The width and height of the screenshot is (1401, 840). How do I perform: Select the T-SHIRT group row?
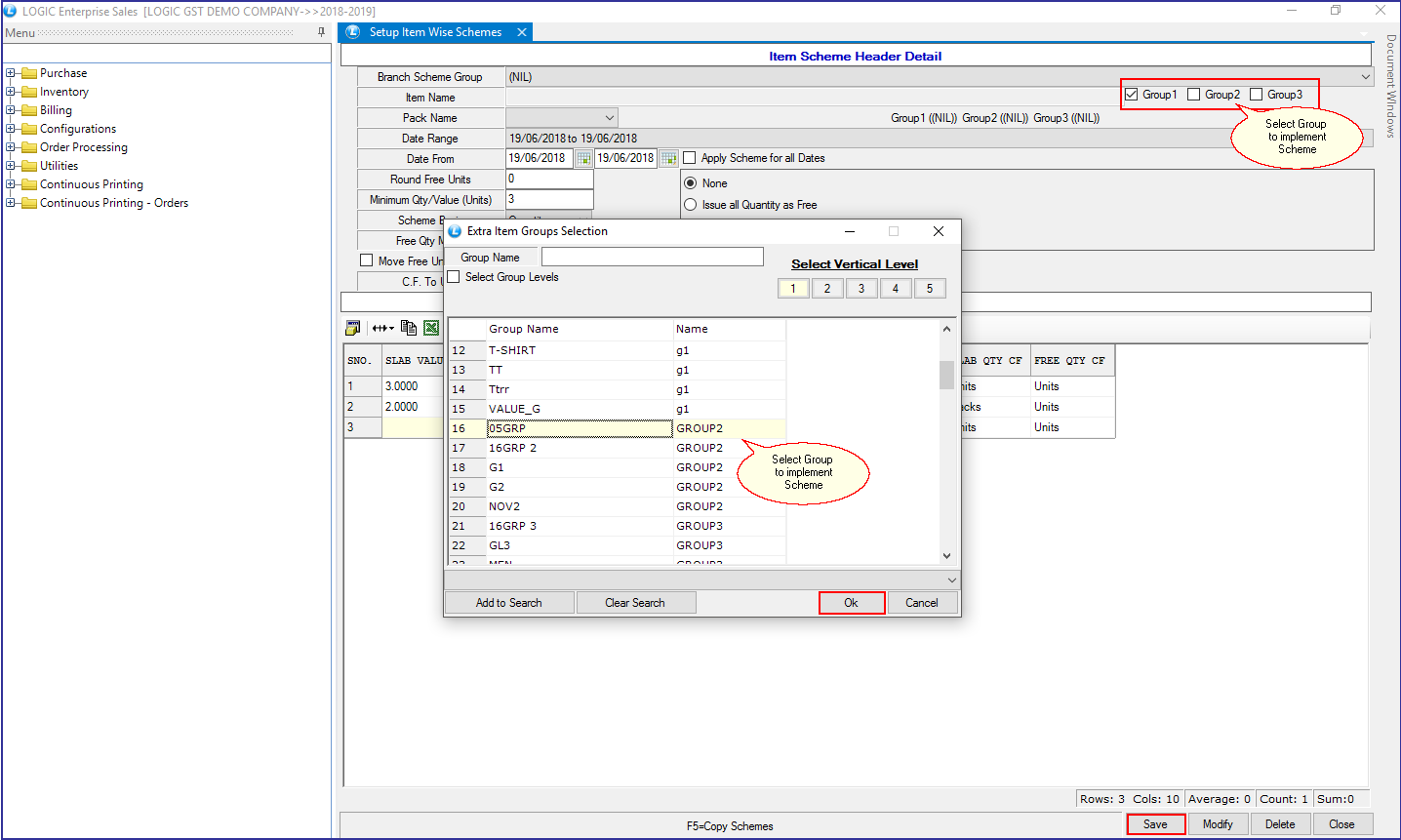pyautogui.click(x=617, y=350)
